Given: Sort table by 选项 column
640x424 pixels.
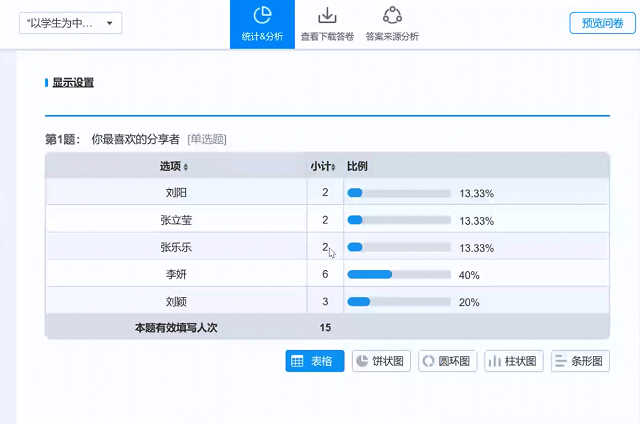Looking at the screenshot, I should (x=175, y=166).
